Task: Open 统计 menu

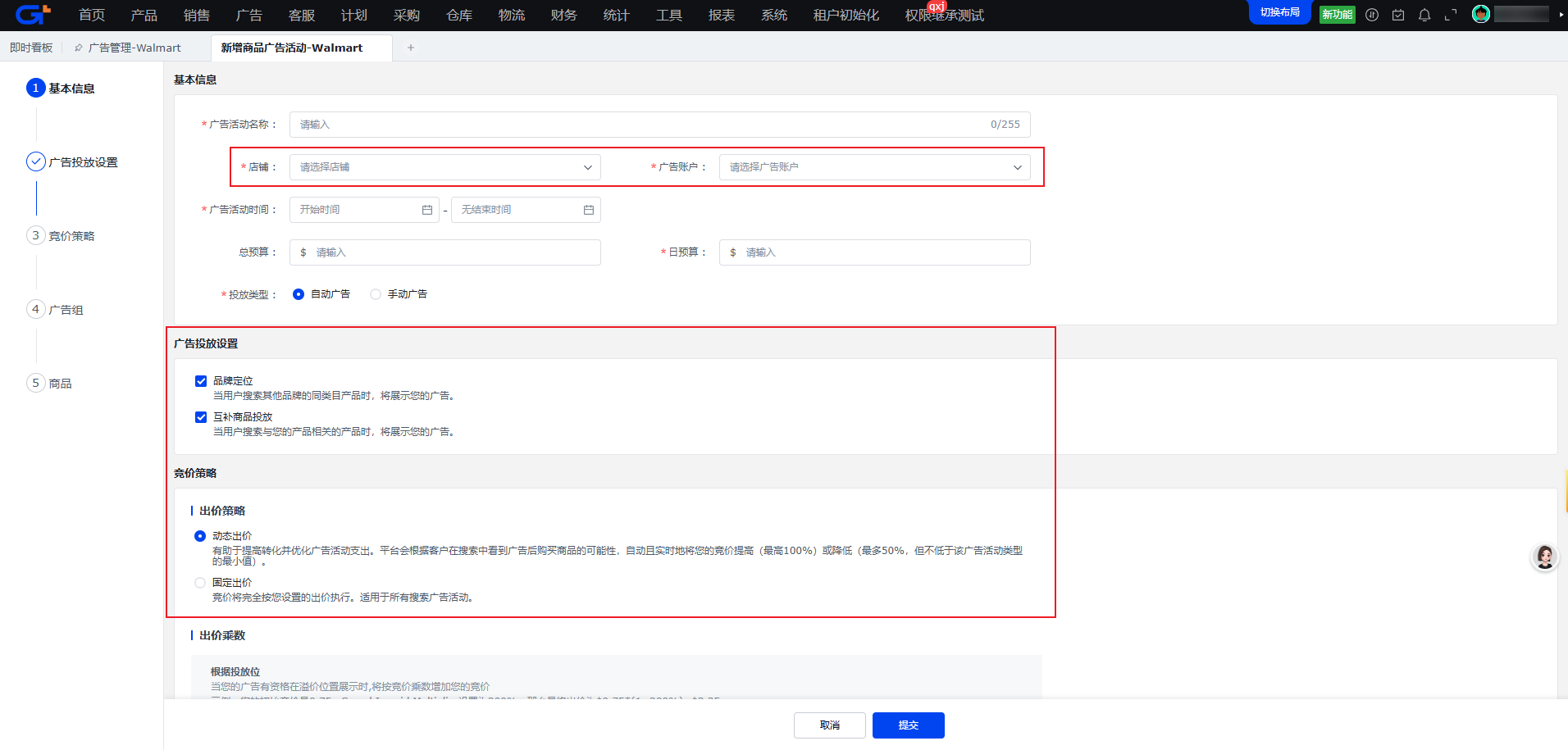Action: point(617,15)
